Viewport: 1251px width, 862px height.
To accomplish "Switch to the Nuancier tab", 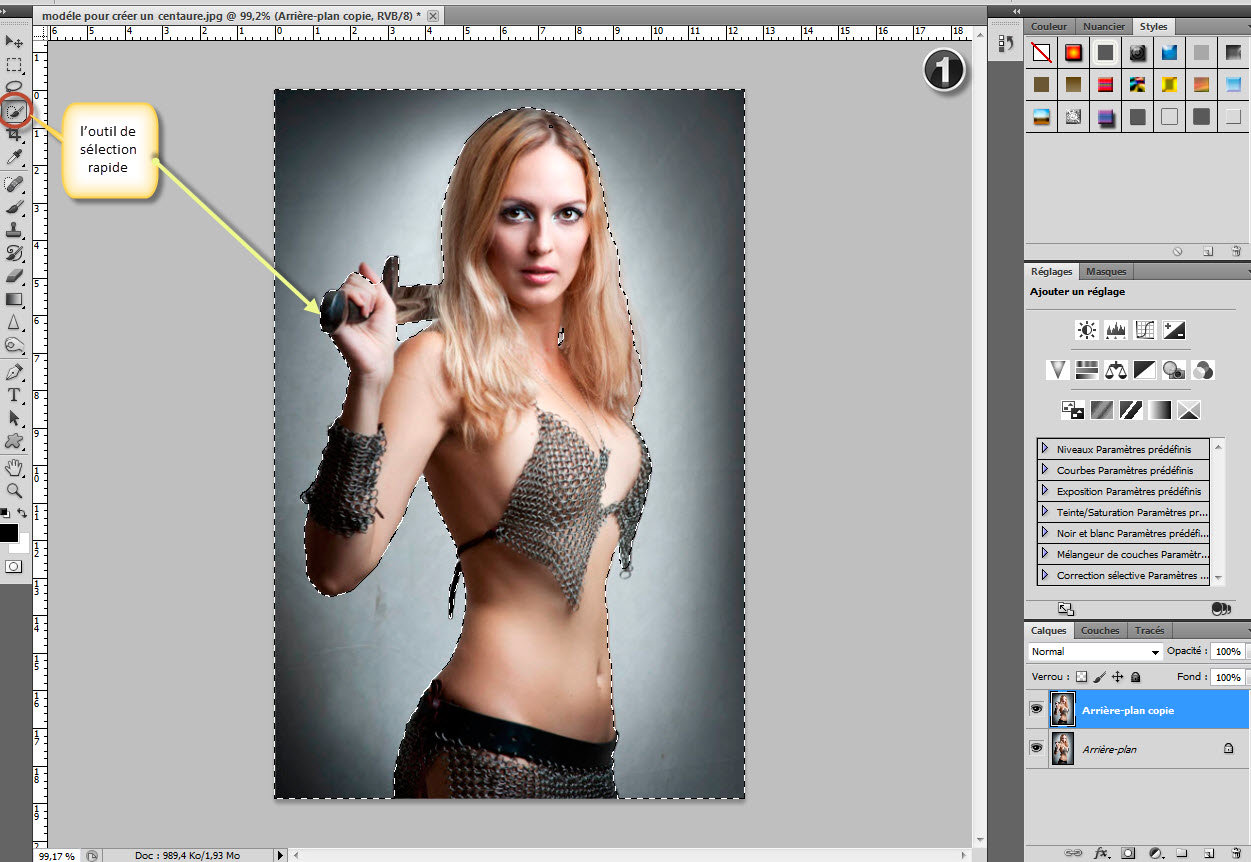I will 1104,27.
